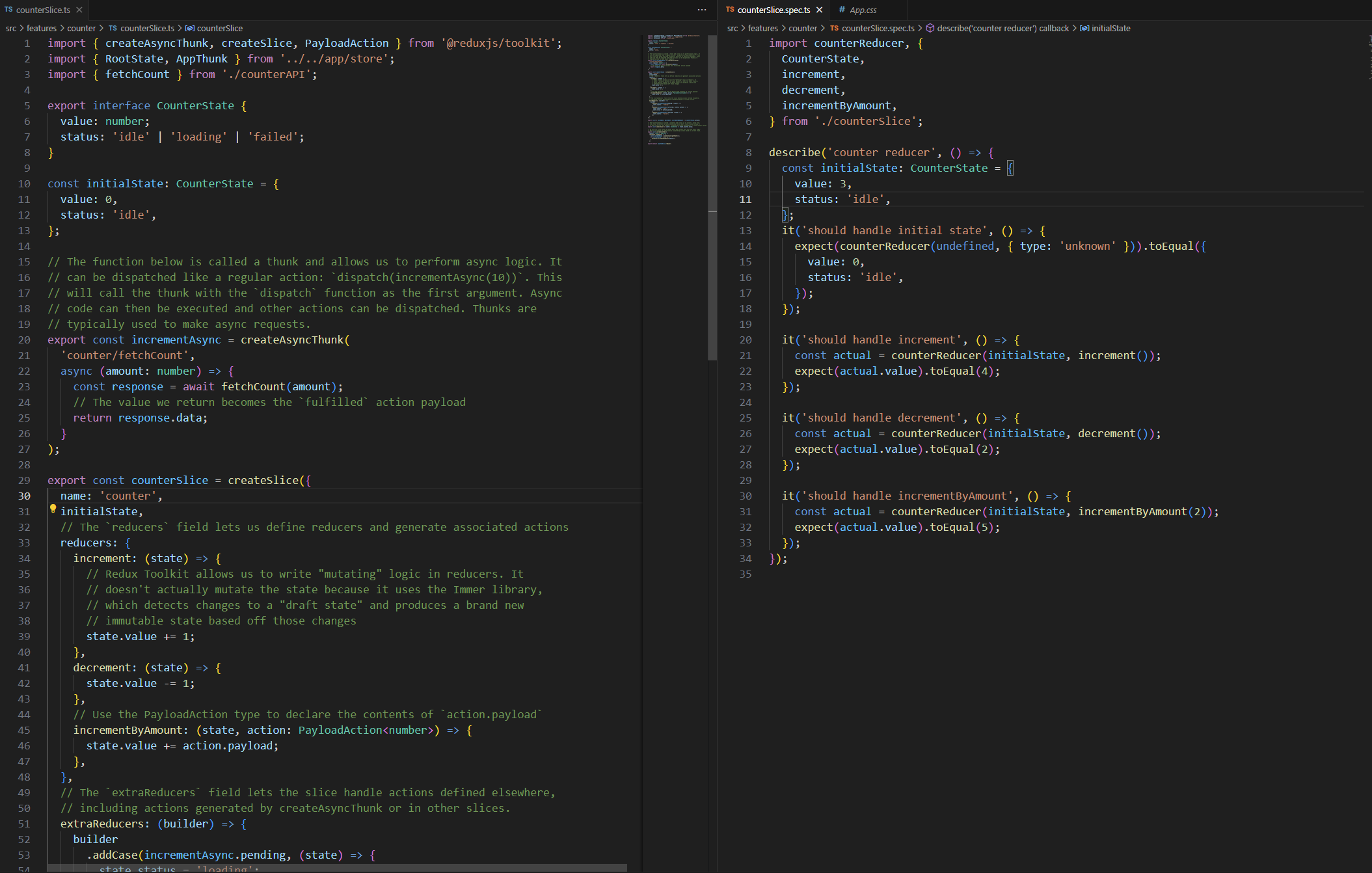Open 'counter' breadcrumb in right editor
The image size is (1372, 873).
click(x=803, y=28)
